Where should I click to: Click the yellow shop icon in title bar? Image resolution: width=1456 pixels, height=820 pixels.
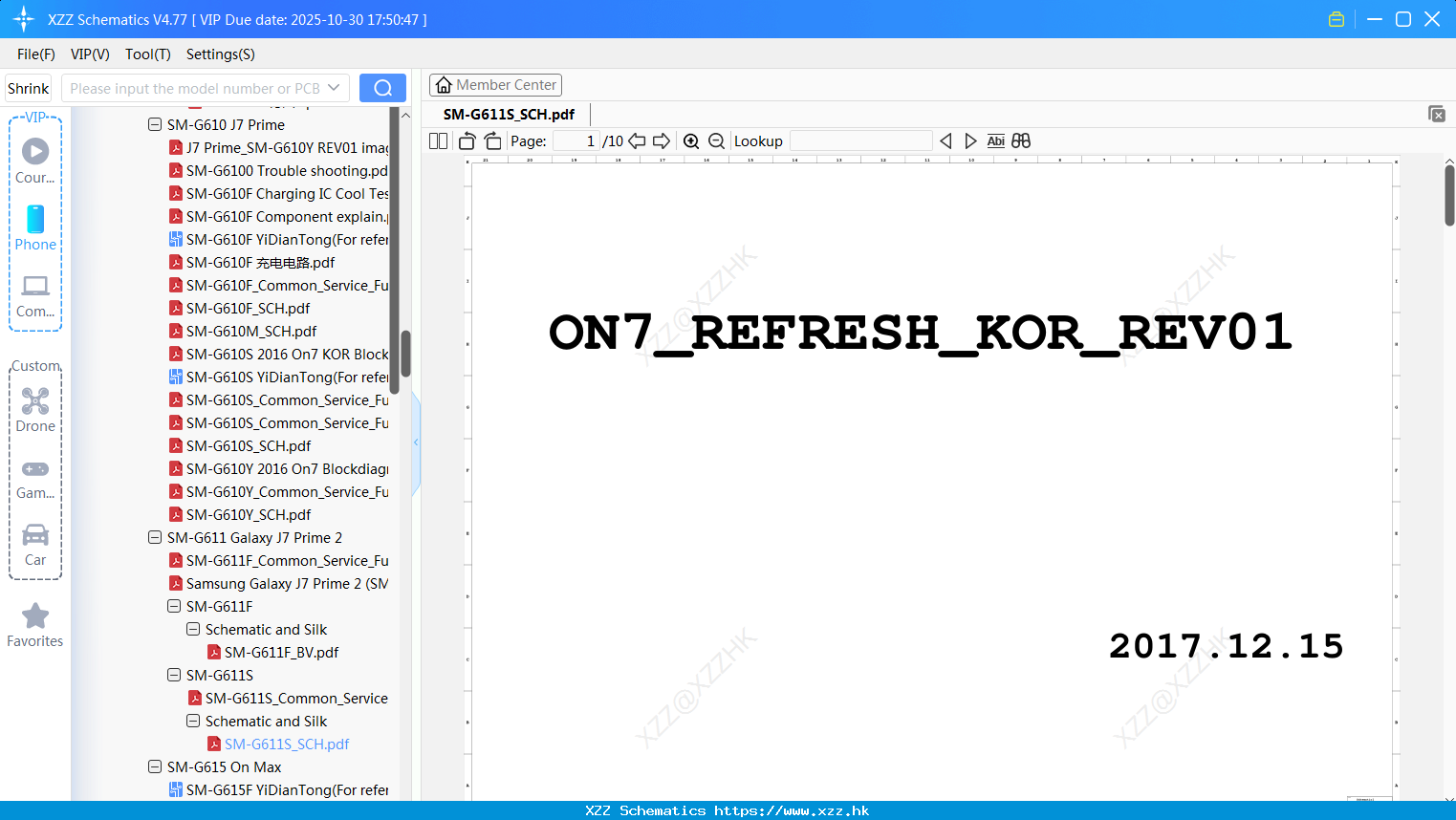(1336, 19)
